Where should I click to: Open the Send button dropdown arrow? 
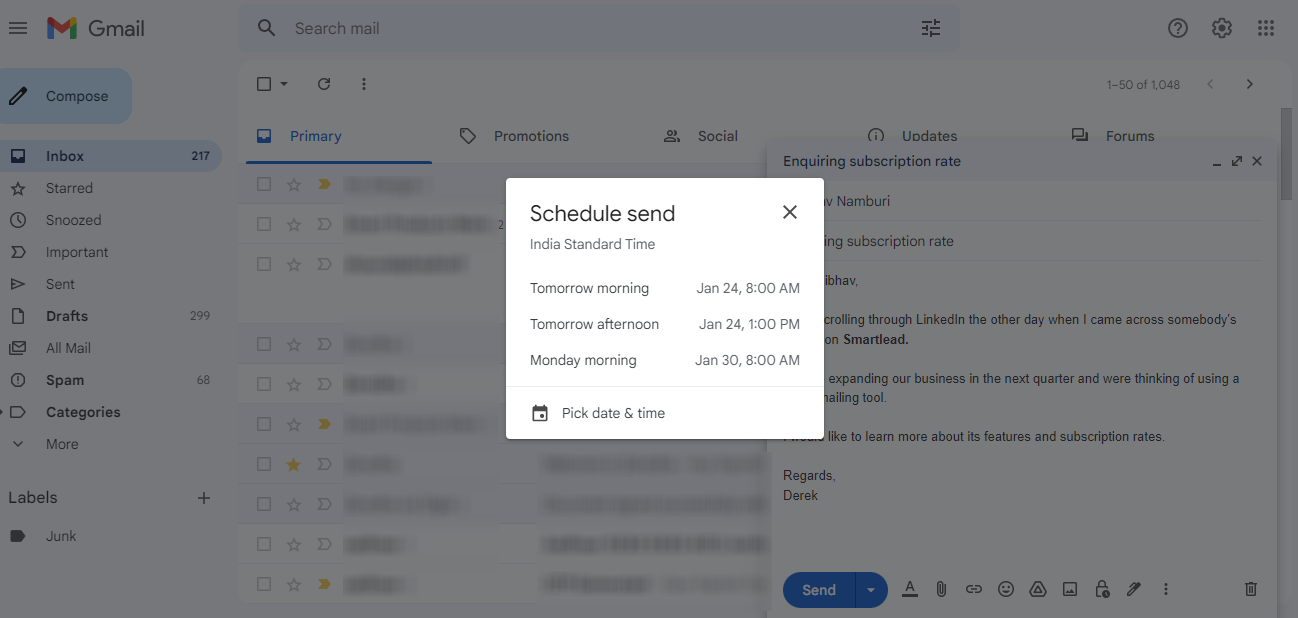click(870, 589)
